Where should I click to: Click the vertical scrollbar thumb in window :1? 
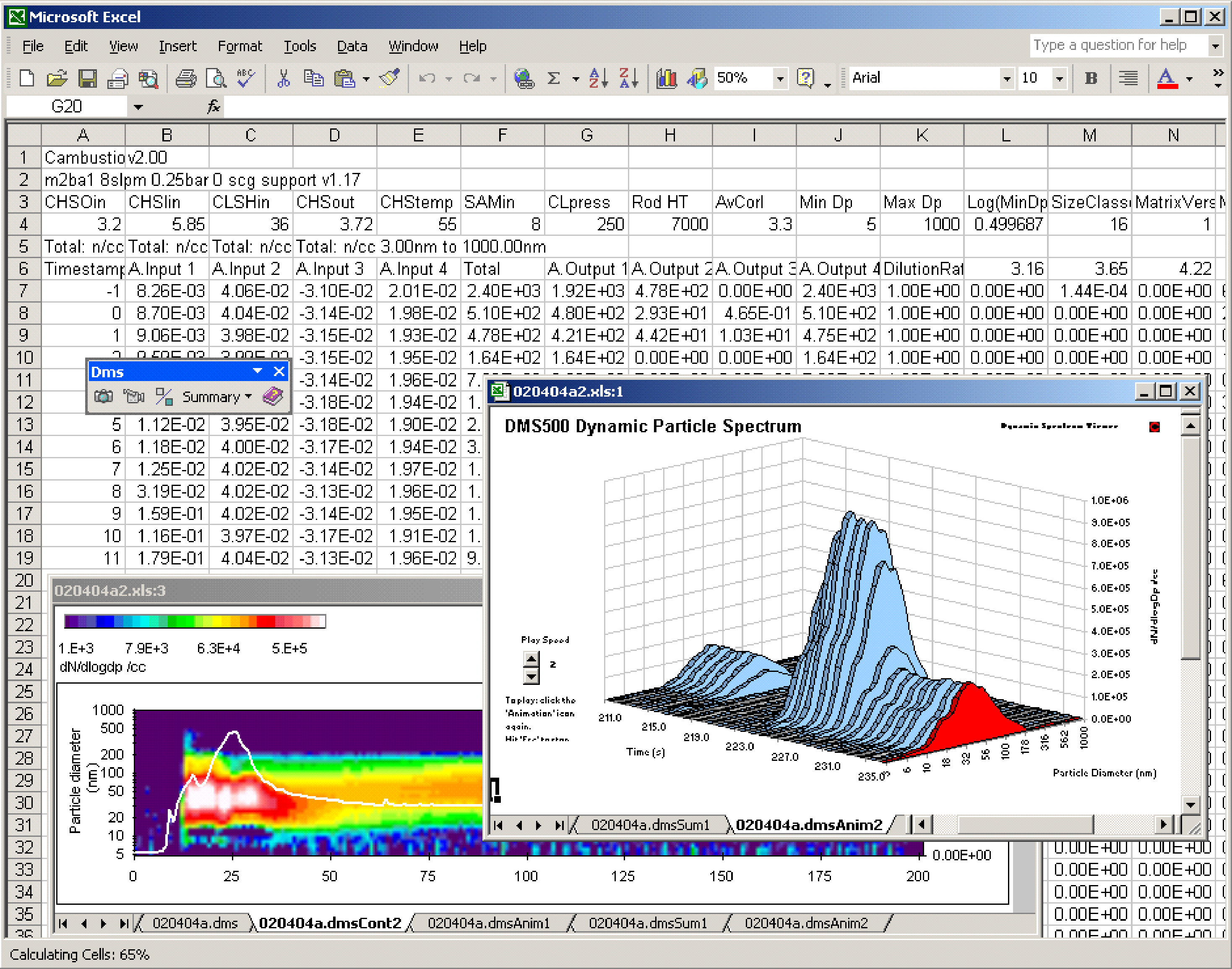[1190, 548]
